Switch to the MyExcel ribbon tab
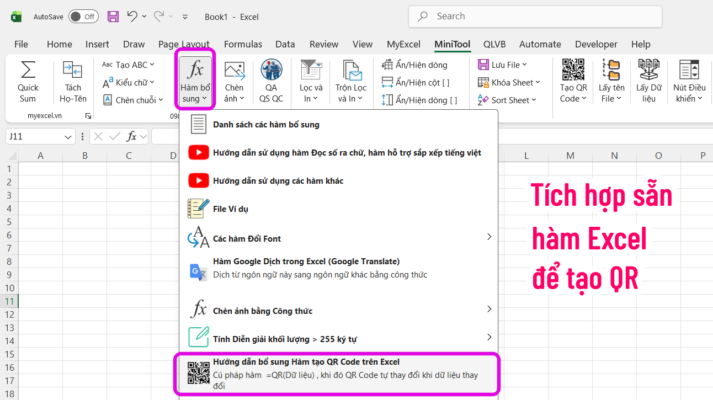Image resolution: width=713 pixels, height=400 pixels. pyautogui.click(x=403, y=44)
